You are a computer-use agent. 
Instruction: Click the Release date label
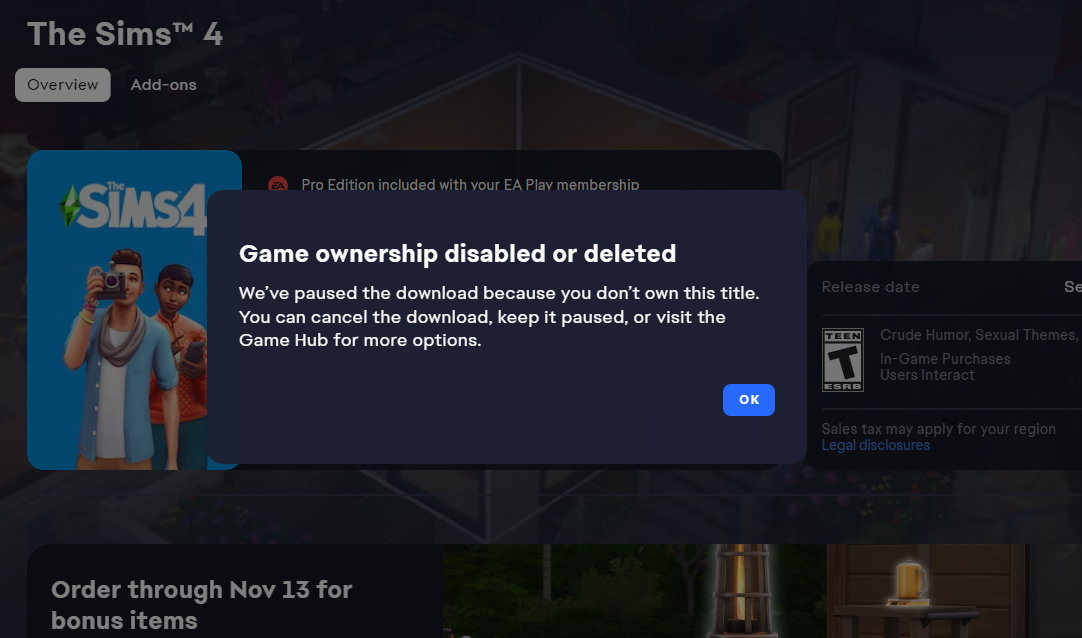coord(870,287)
